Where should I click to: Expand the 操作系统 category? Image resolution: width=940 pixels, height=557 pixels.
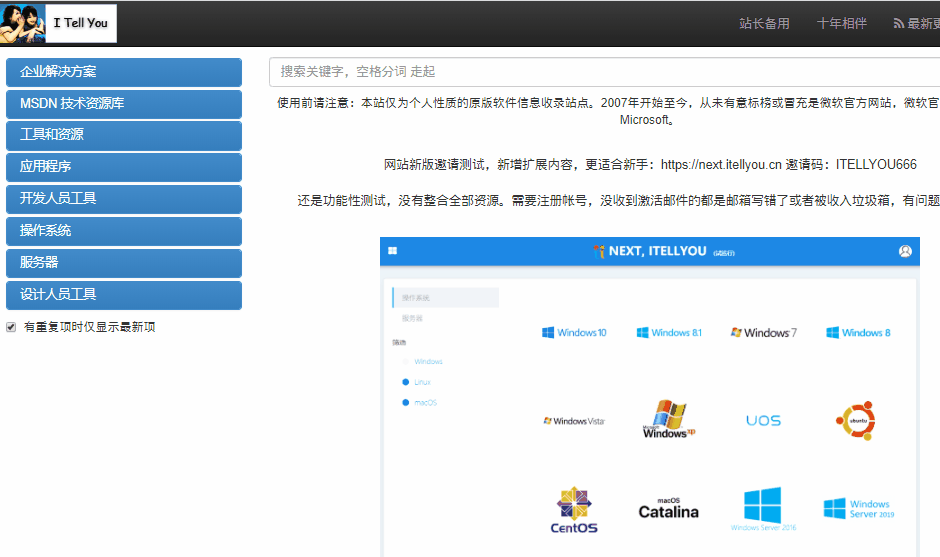pyautogui.click(x=124, y=231)
